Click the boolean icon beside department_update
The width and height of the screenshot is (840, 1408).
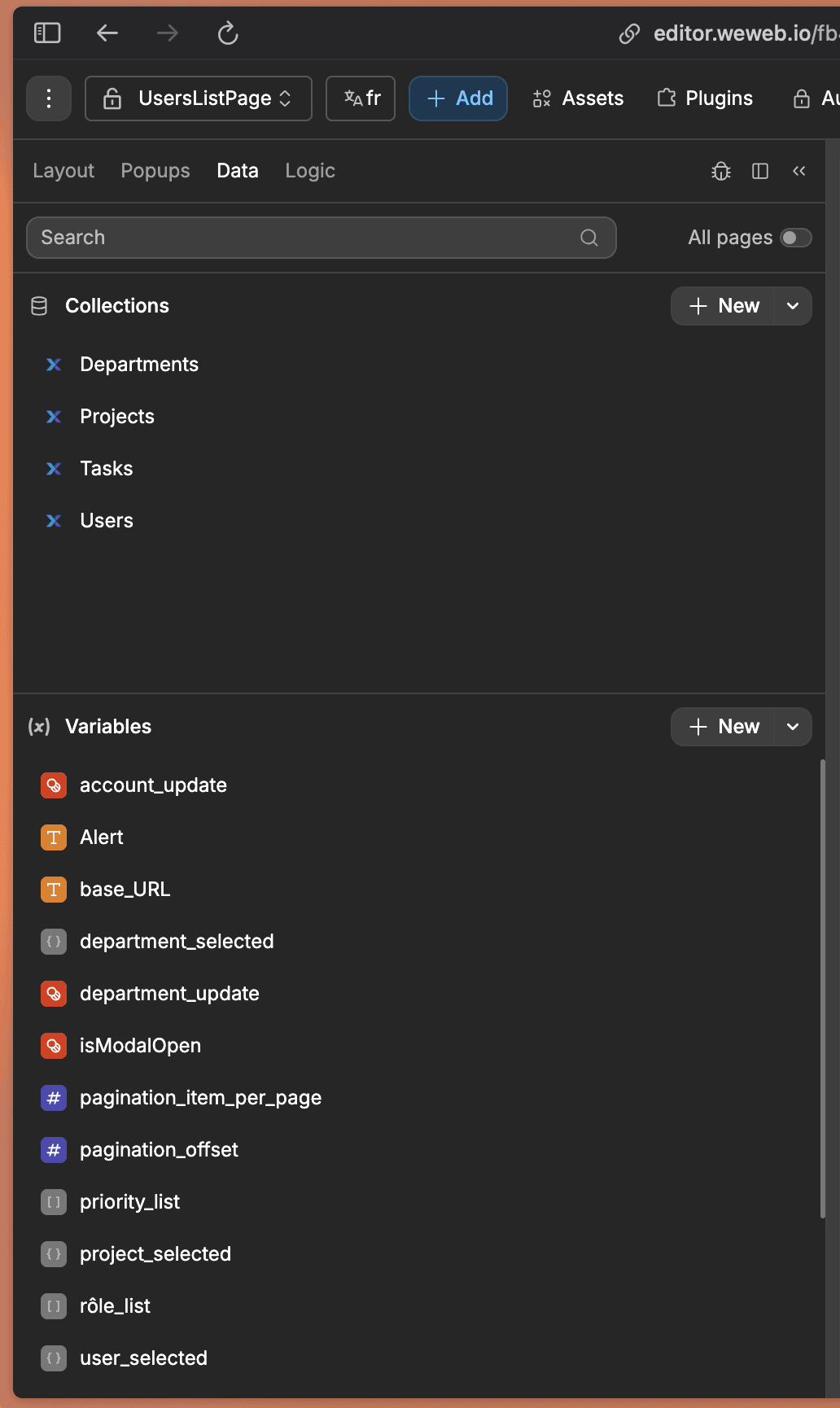pyautogui.click(x=54, y=994)
